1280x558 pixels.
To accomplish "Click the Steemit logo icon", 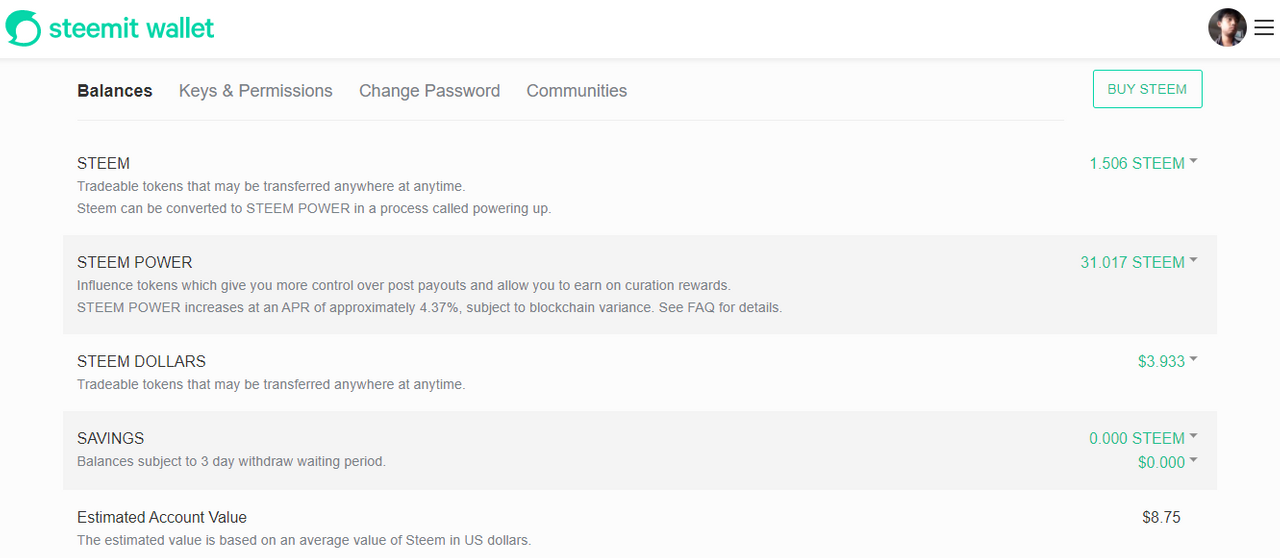I will [x=23, y=28].
